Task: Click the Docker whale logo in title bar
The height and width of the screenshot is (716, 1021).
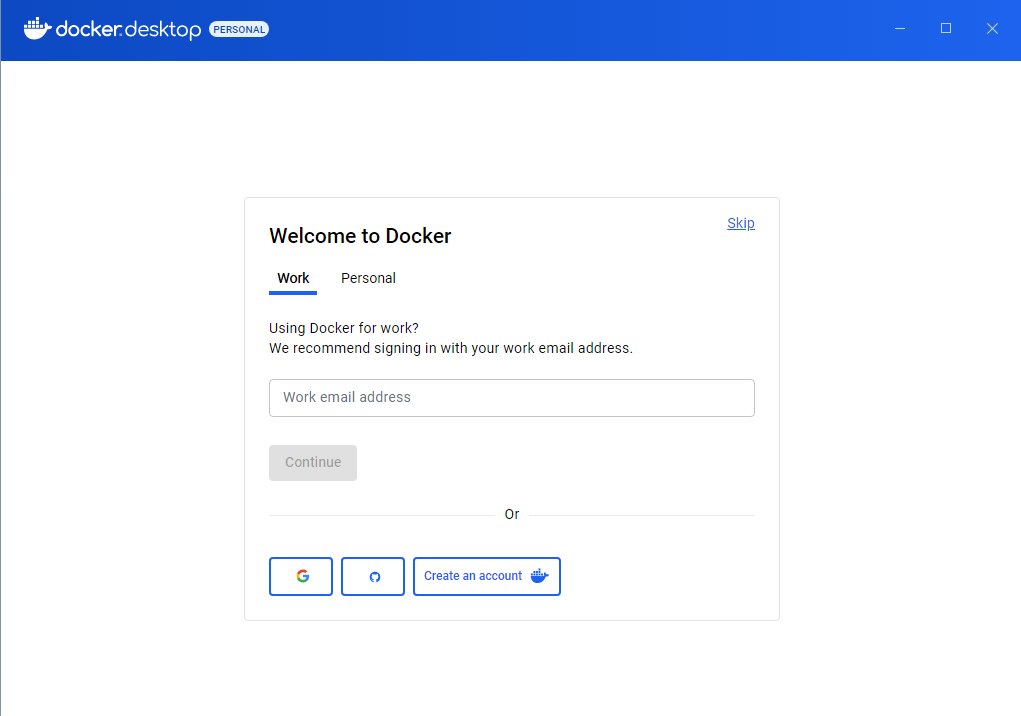Action: [x=37, y=29]
